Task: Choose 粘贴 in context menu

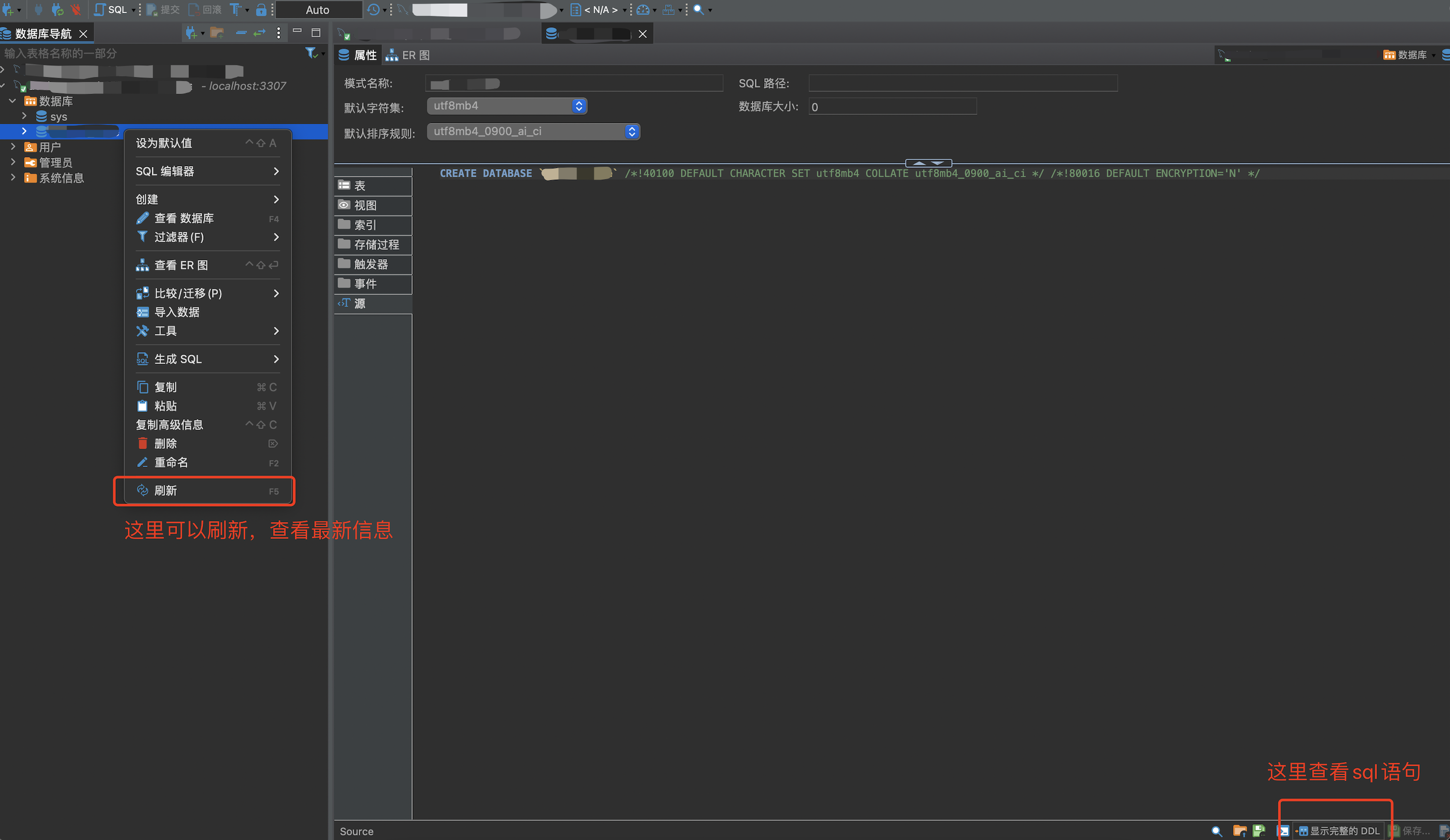Action: (x=208, y=406)
